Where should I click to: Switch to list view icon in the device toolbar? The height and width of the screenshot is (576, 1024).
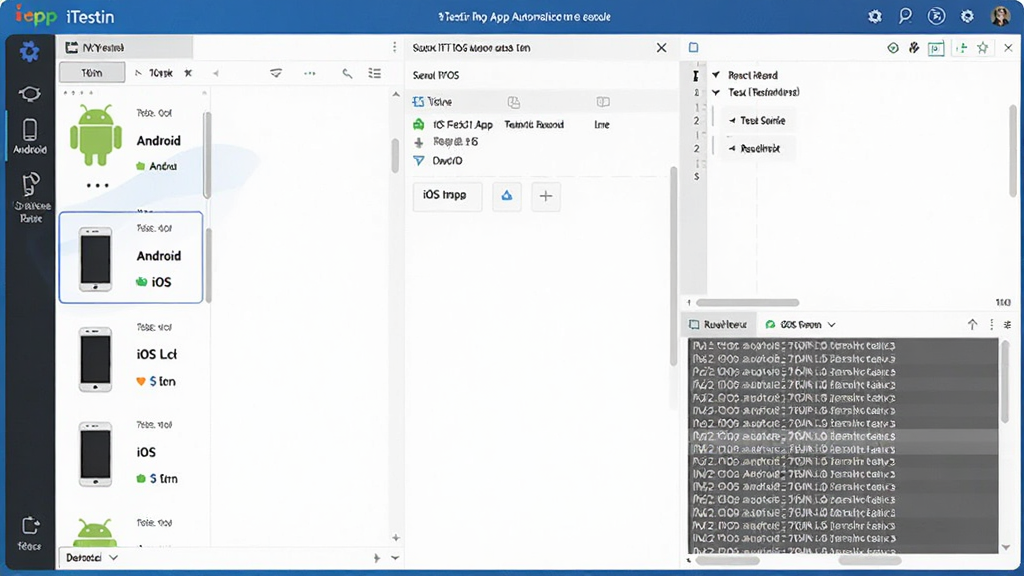375,73
